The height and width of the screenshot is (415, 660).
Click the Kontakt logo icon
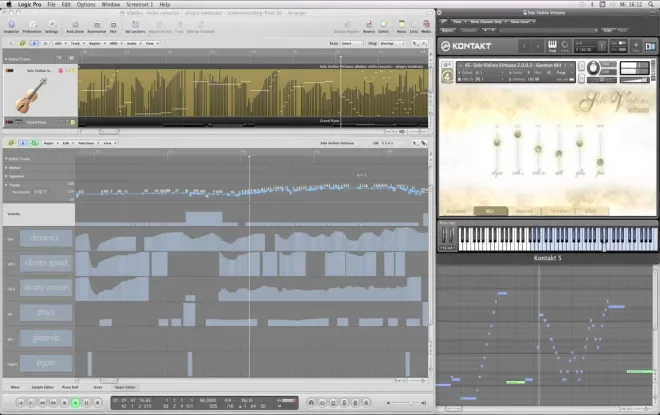445,46
